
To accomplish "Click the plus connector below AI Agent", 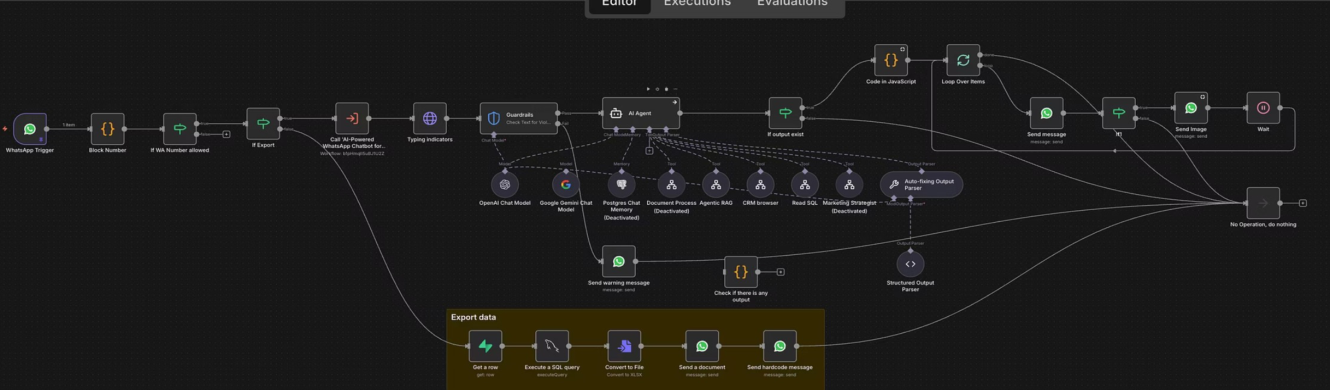I will (649, 151).
